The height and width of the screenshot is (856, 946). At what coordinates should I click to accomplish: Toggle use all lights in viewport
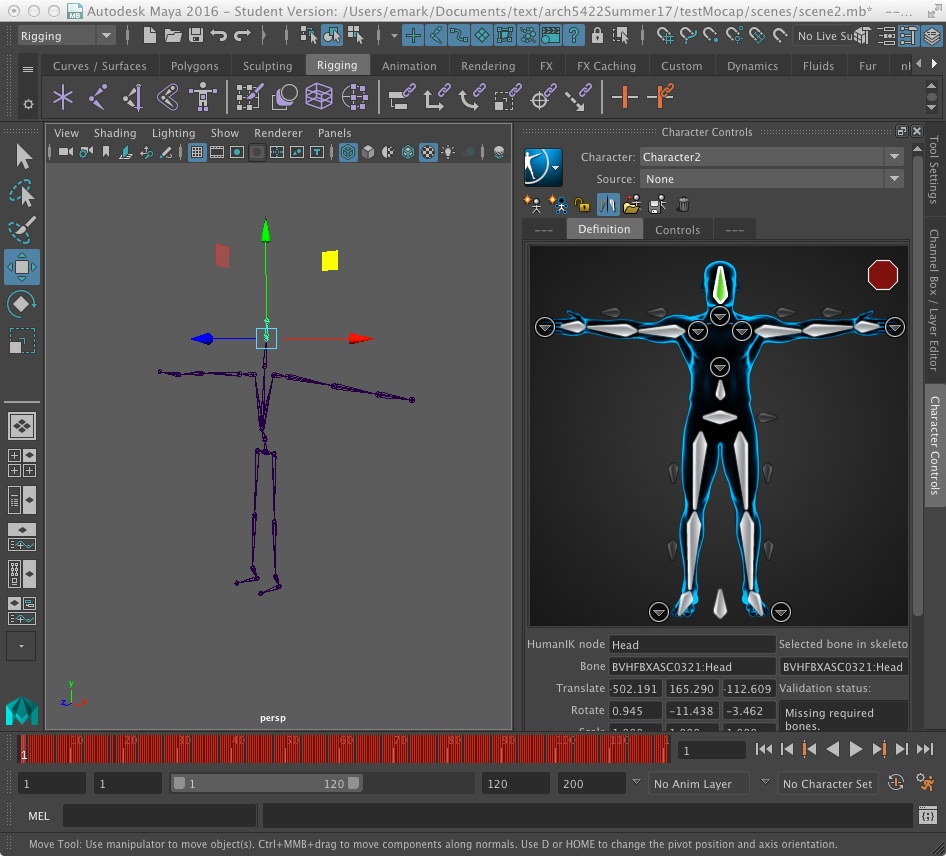[448, 153]
